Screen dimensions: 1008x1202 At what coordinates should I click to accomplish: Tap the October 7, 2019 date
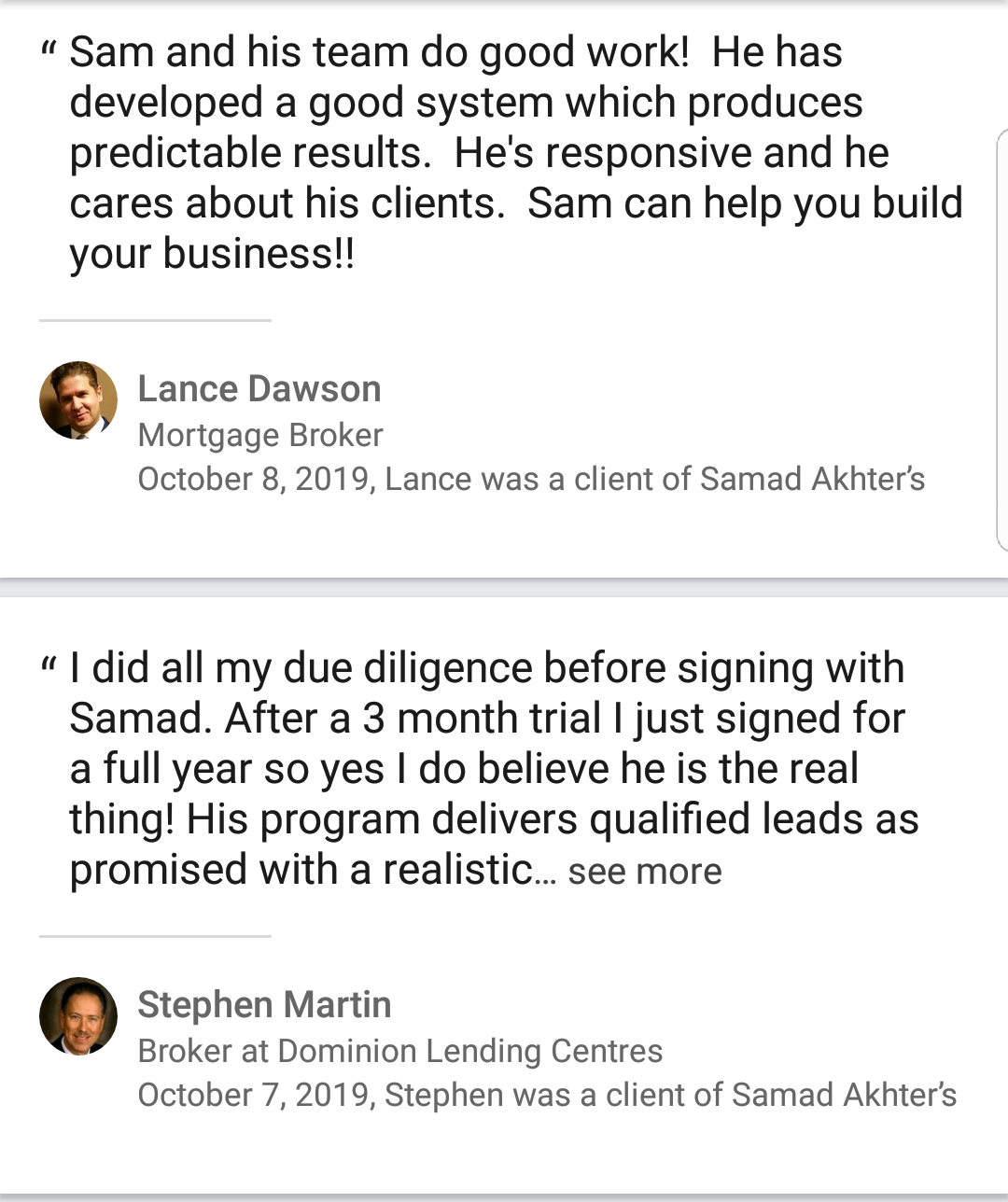(x=256, y=1095)
